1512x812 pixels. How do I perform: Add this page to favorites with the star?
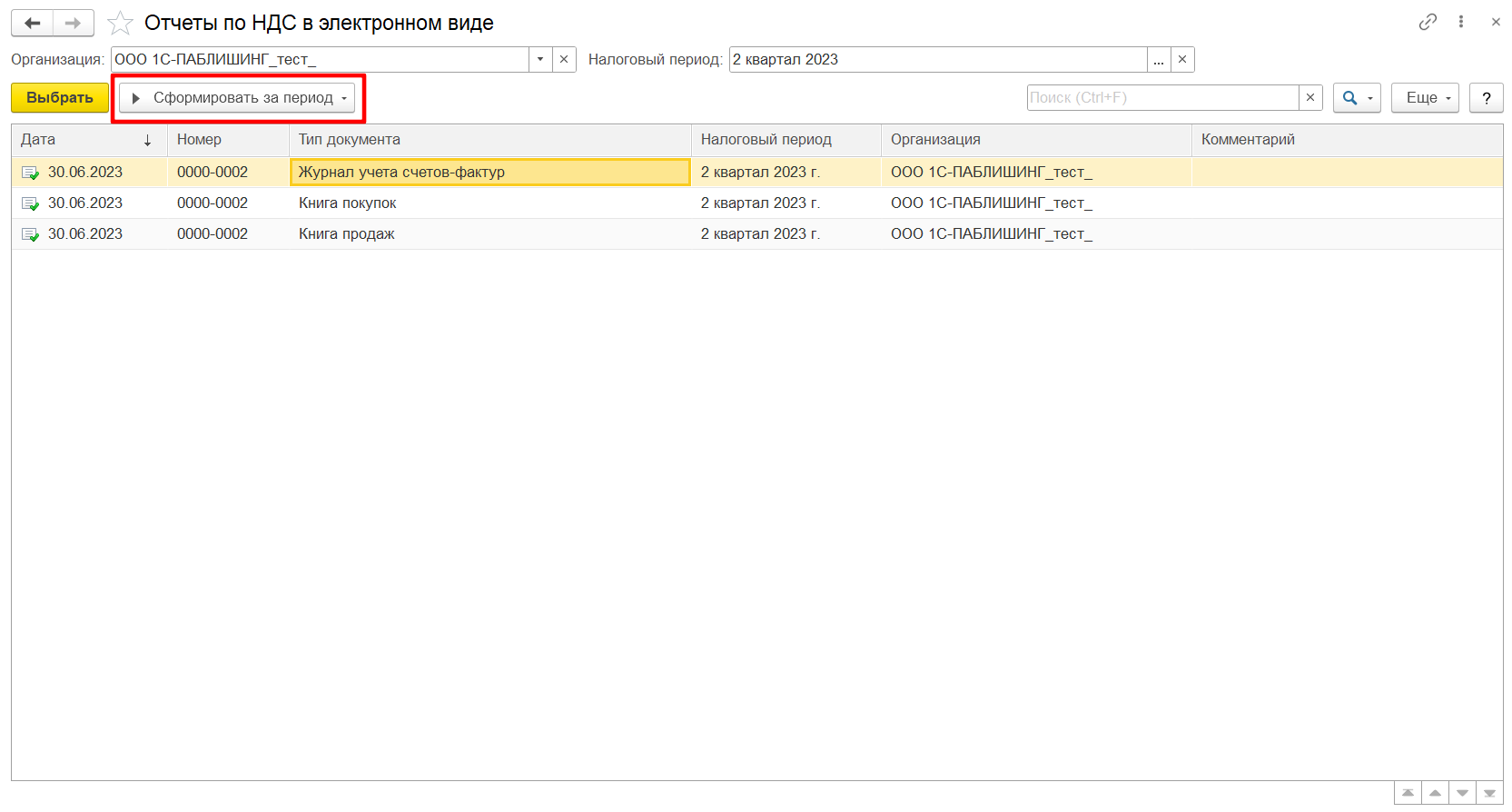(x=121, y=24)
